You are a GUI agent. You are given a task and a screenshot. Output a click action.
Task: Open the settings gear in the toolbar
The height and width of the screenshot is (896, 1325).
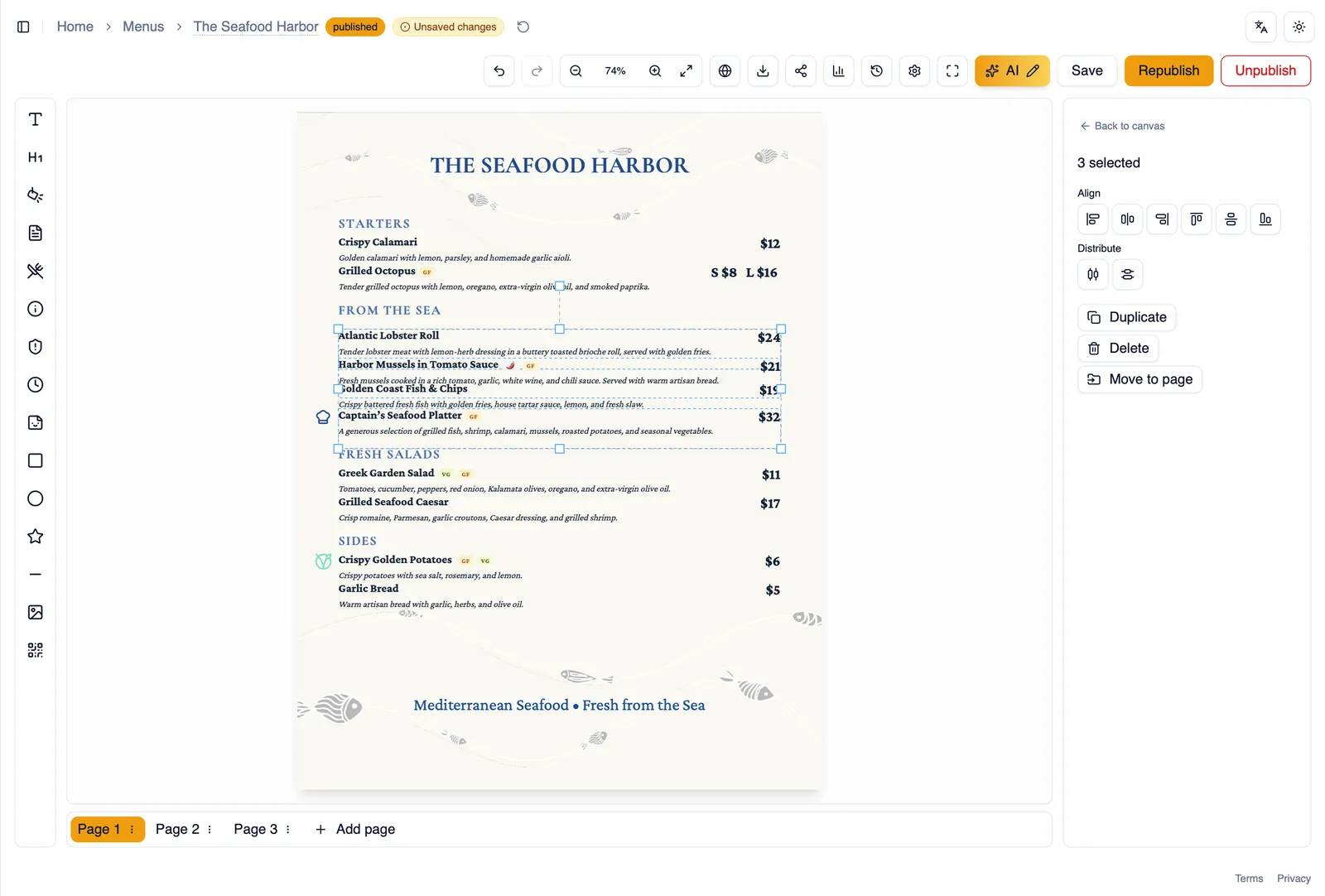[914, 71]
